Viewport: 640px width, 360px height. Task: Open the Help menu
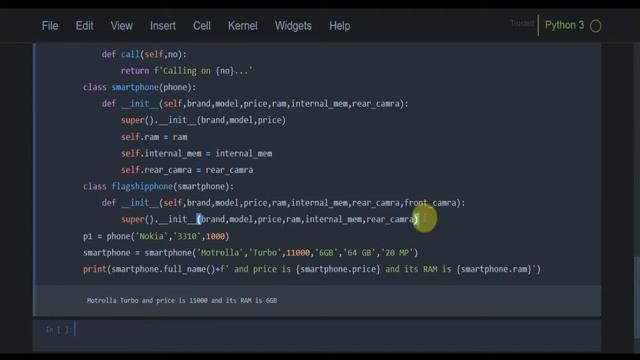tap(340, 26)
